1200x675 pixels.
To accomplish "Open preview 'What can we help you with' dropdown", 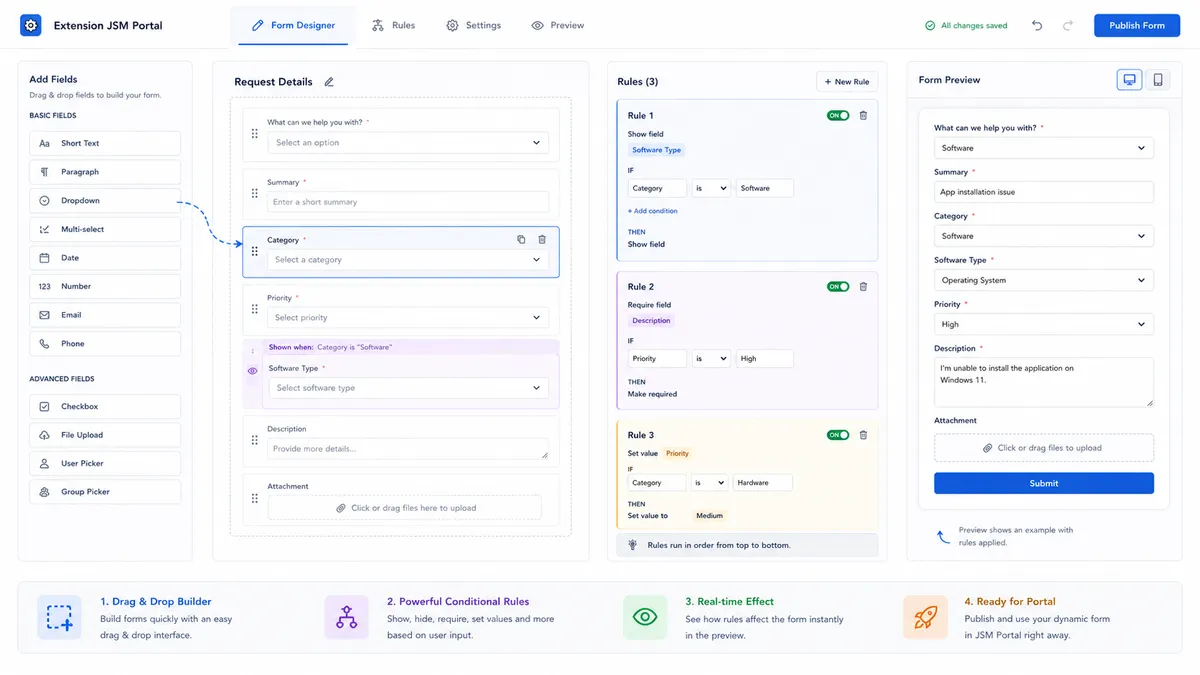I will tap(1044, 148).
